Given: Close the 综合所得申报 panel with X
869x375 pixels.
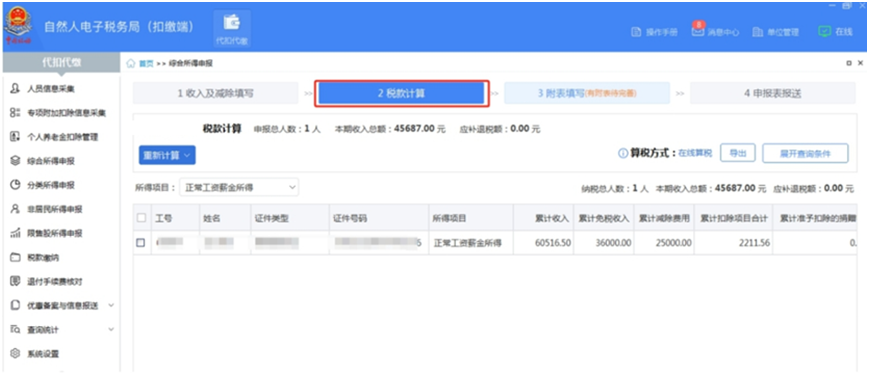Looking at the screenshot, I should (860, 64).
